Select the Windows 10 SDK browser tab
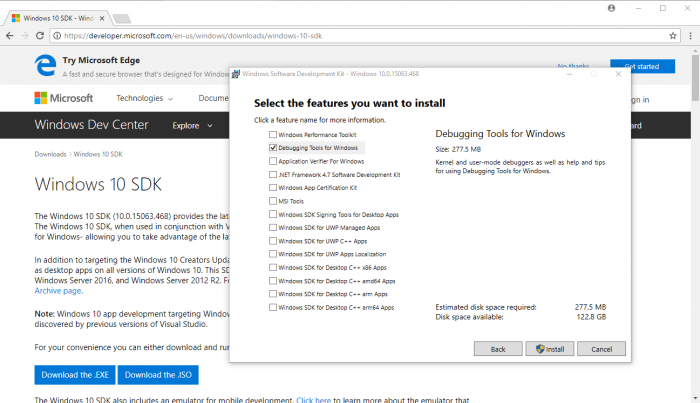 pos(58,18)
